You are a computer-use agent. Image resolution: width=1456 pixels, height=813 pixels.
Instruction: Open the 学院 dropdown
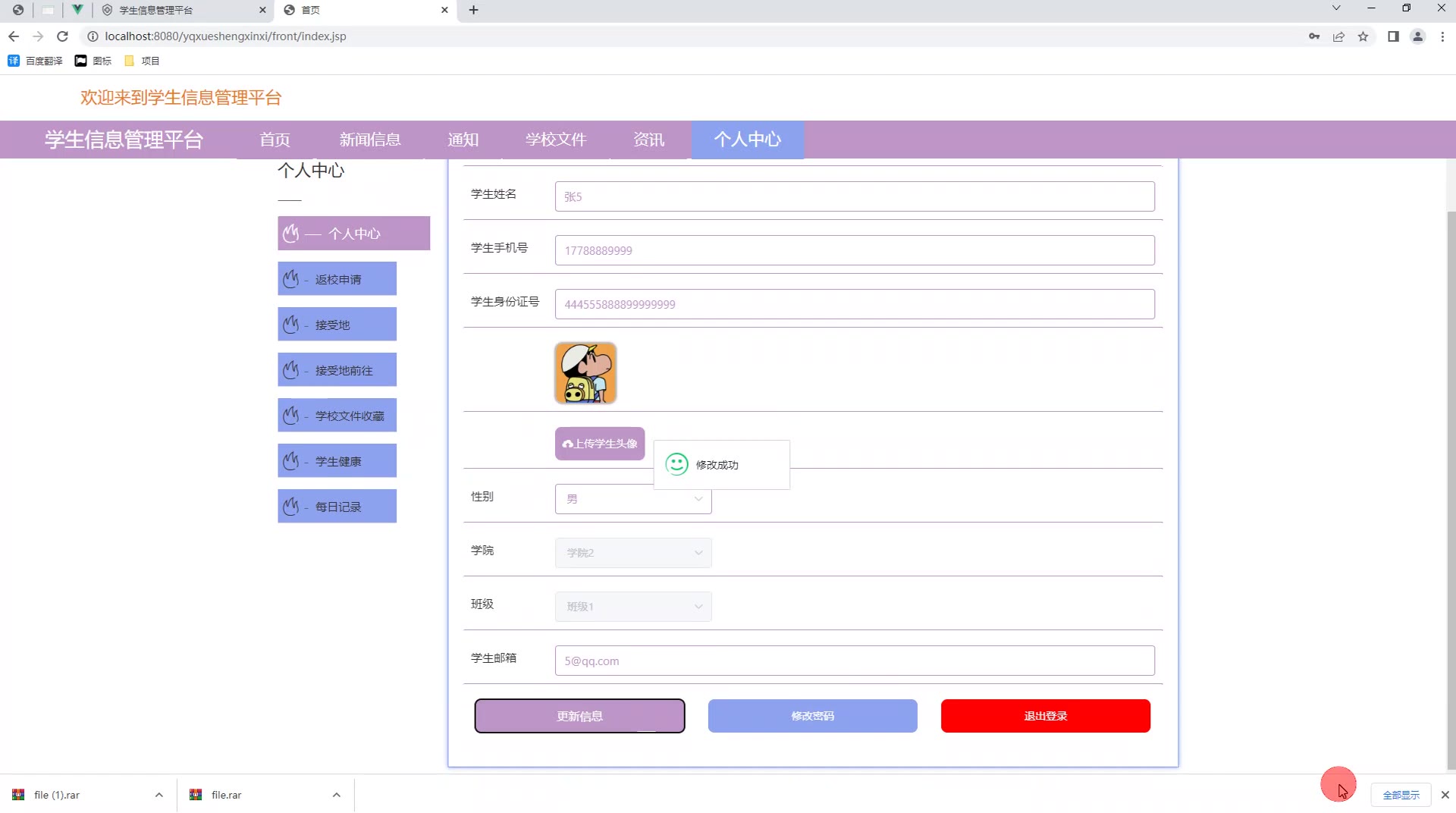633,553
